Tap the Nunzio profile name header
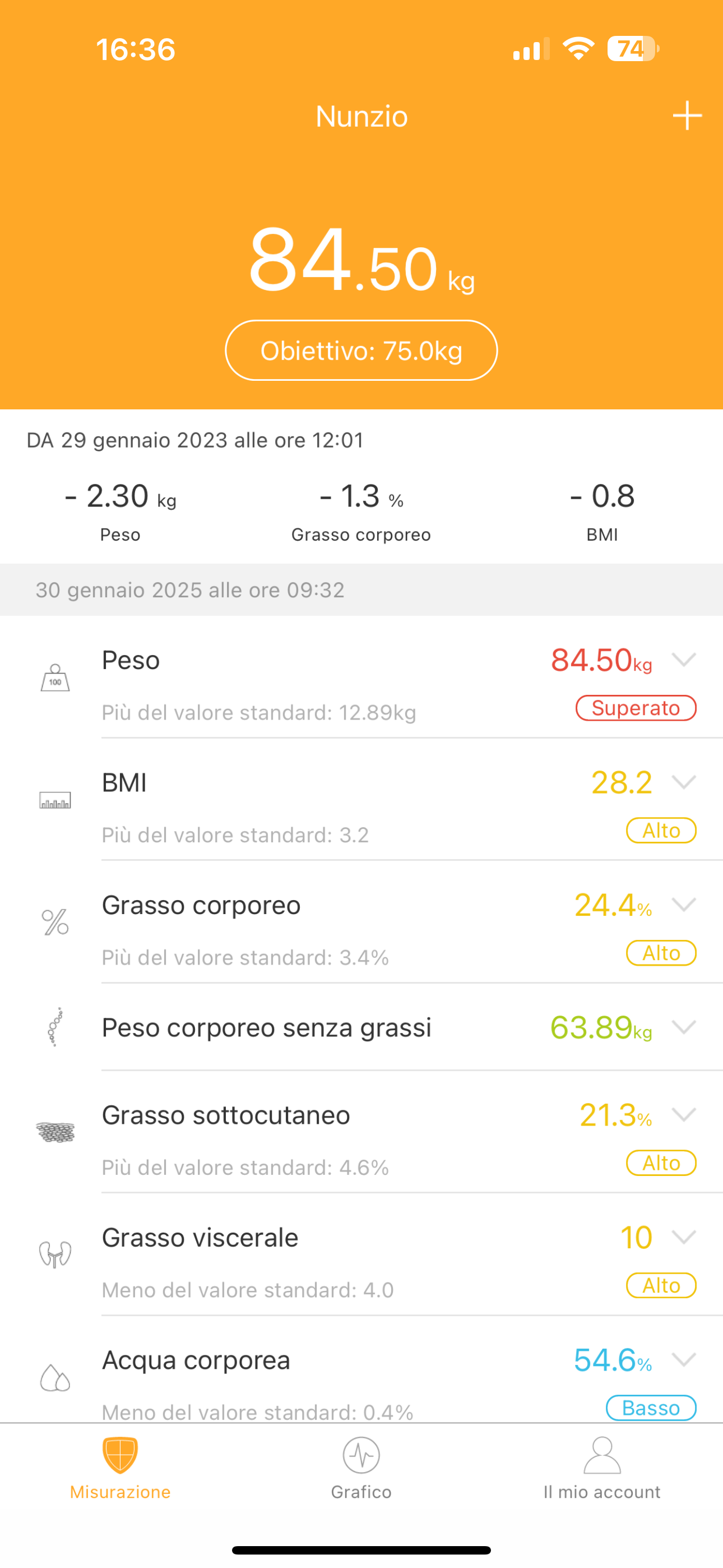Viewport: 723px width, 1568px height. tap(361, 116)
